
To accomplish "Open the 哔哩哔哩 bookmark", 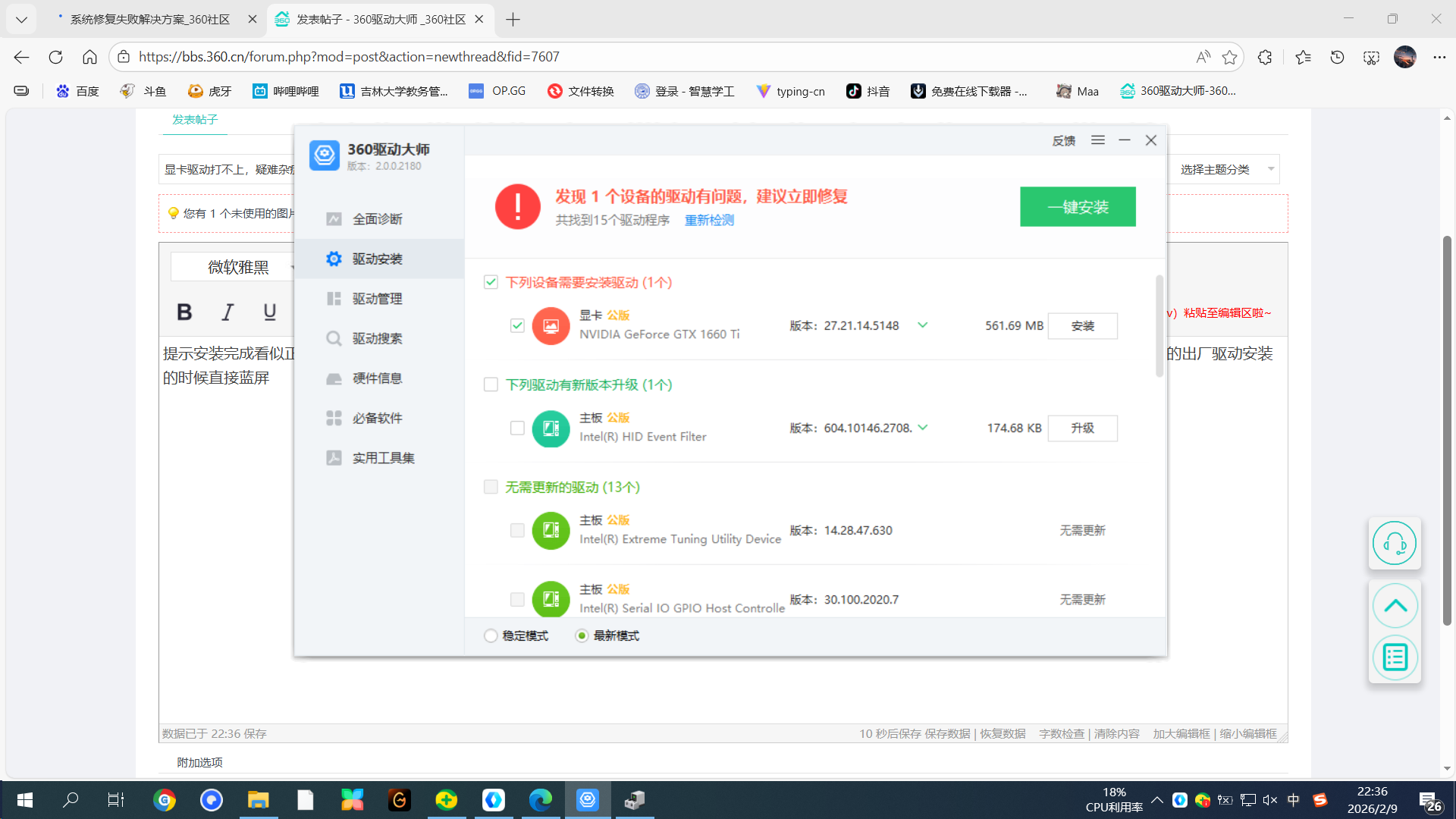I will 286,91.
